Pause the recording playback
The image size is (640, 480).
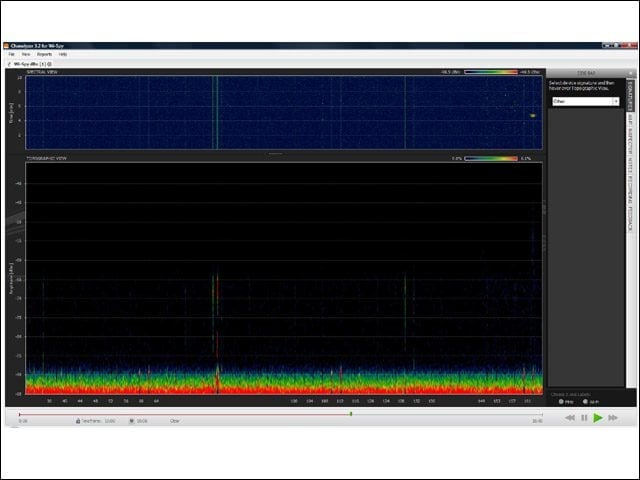[584, 418]
